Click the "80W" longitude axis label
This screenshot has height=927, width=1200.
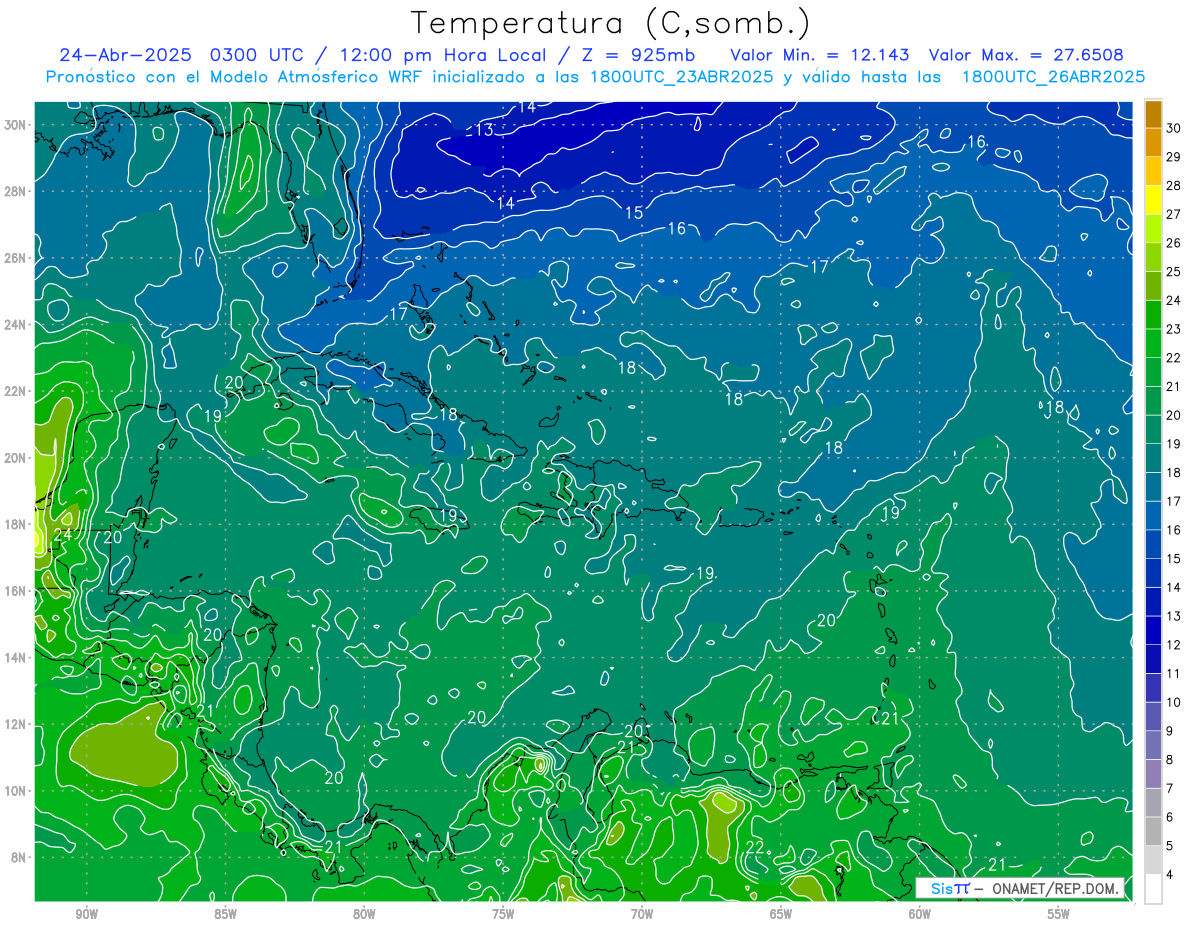364,914
